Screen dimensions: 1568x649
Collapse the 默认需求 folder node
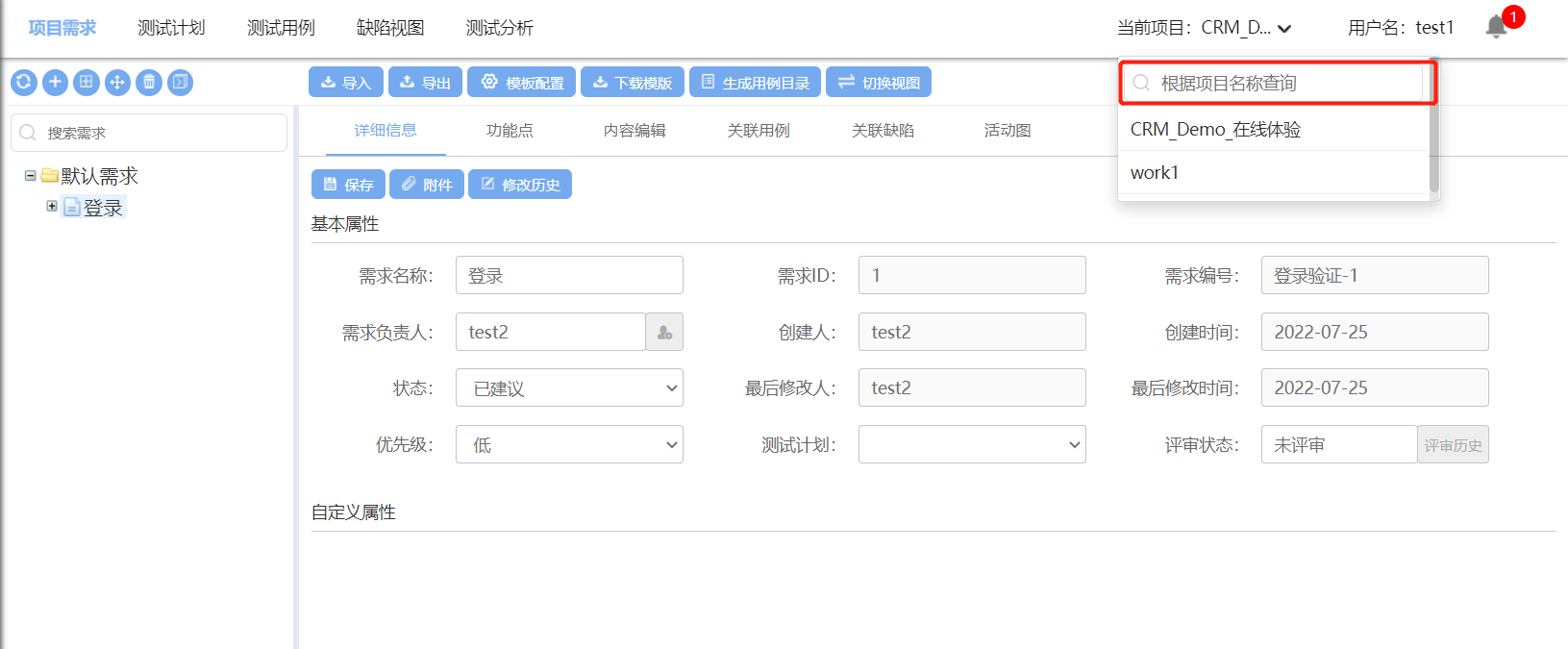[x=31, y=176]
